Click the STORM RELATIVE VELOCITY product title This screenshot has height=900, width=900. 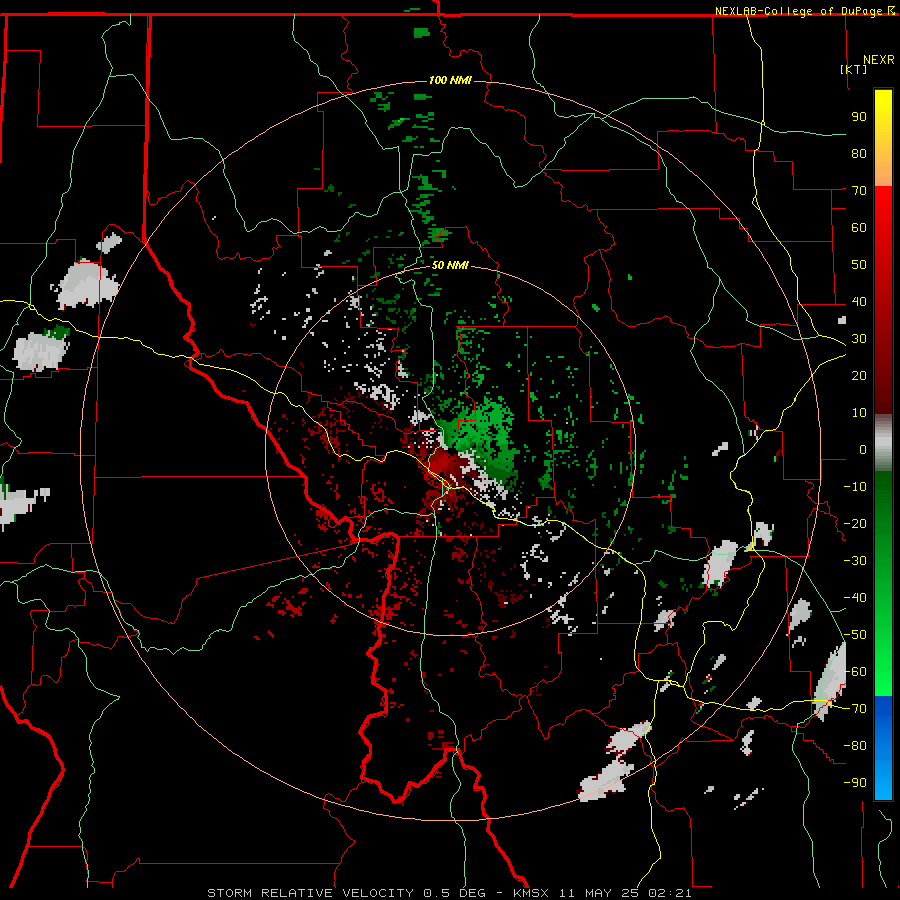point(310,893)
